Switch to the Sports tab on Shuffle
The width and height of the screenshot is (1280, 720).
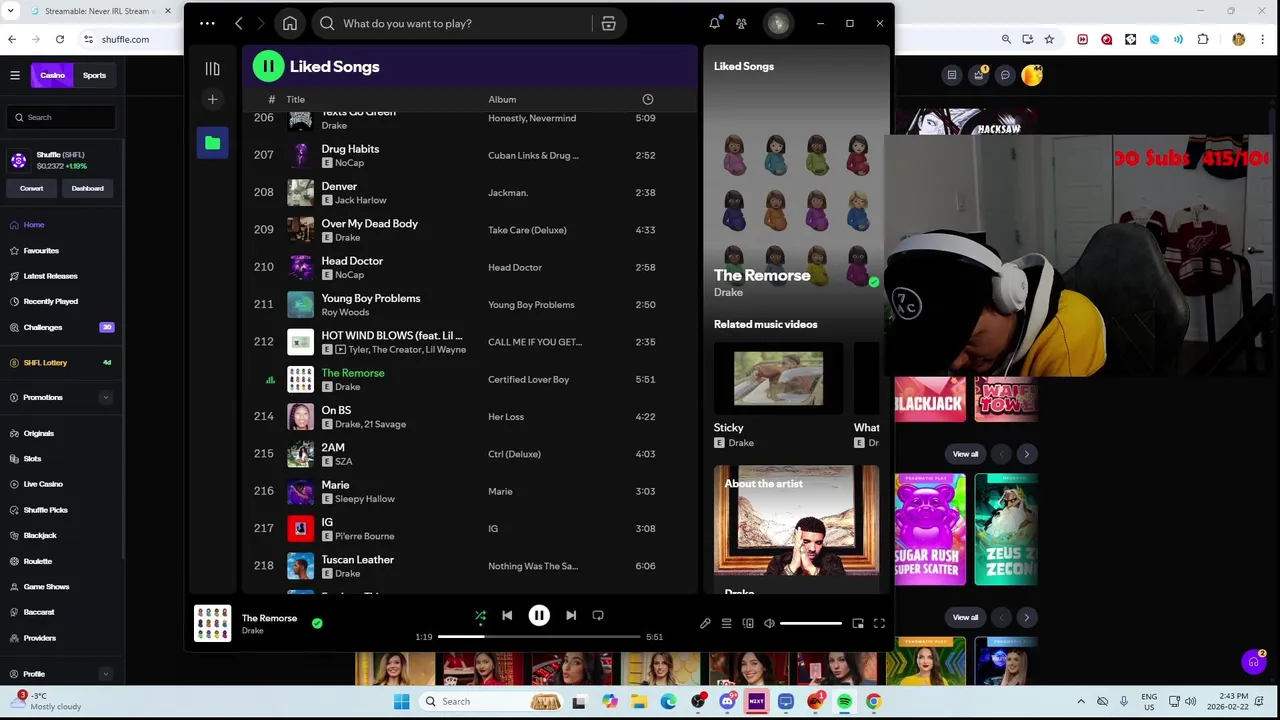point(94,75)
